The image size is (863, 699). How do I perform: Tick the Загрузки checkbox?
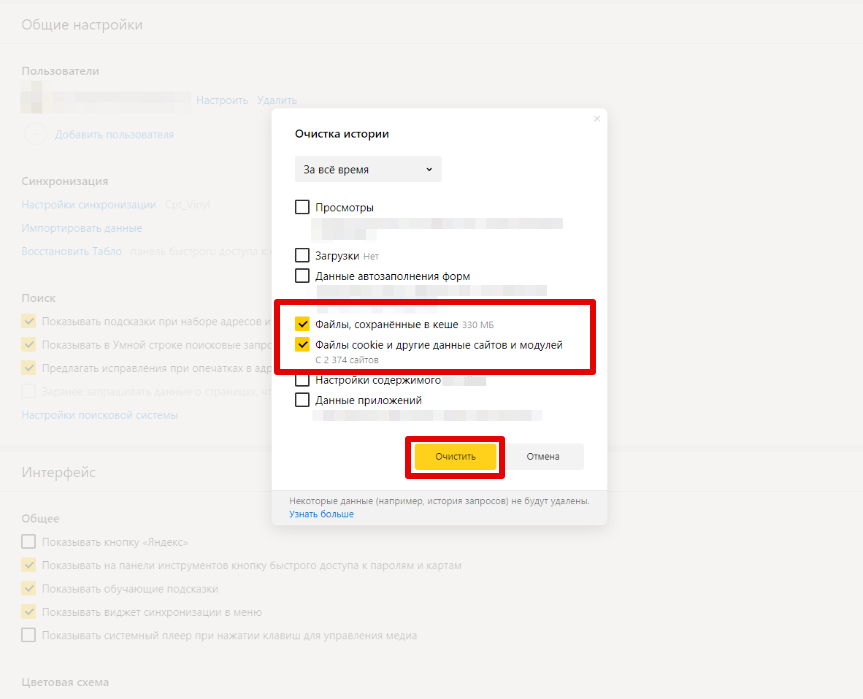(x=302, y=255)
